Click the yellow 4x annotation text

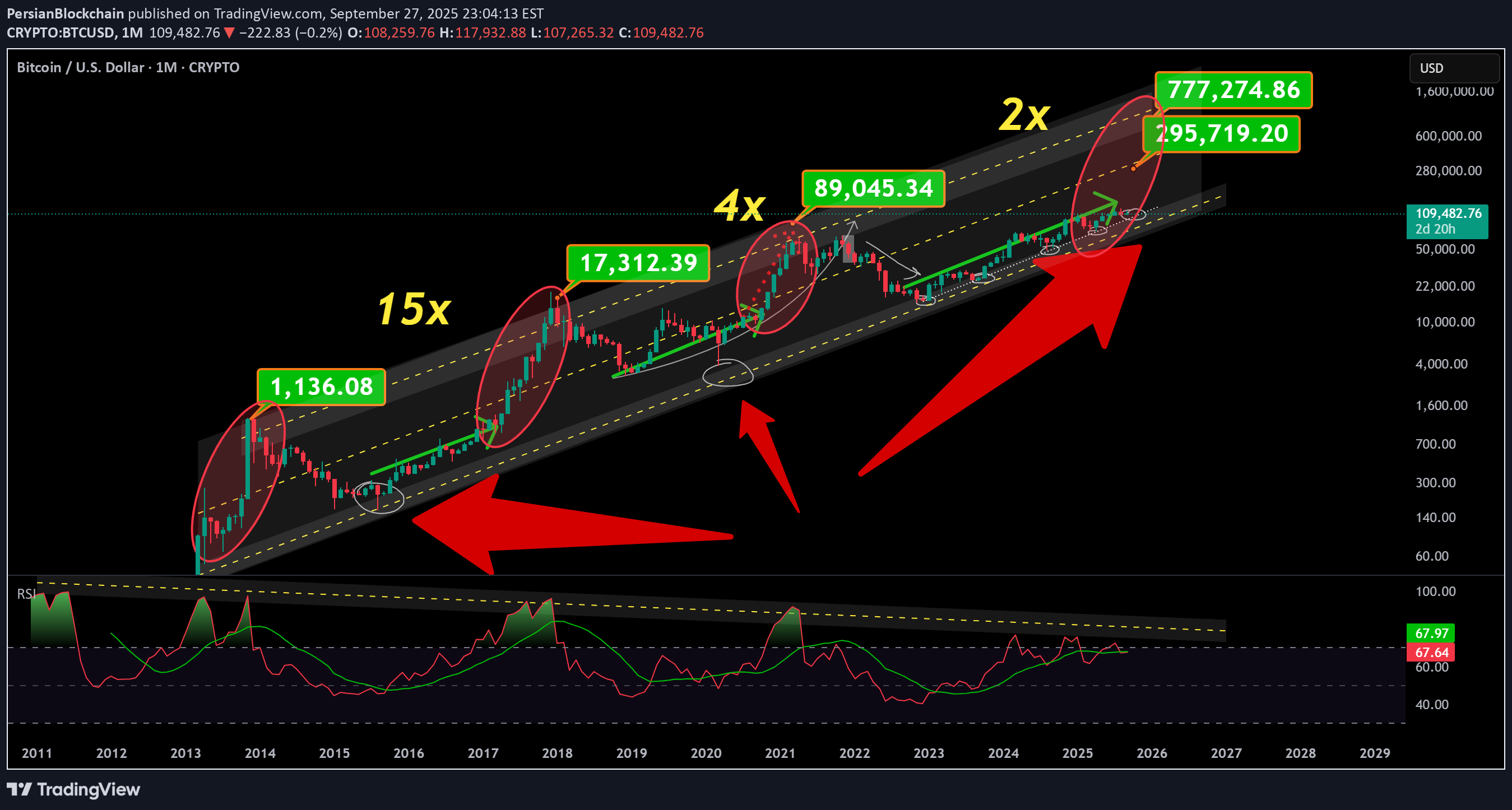[739, 205]
